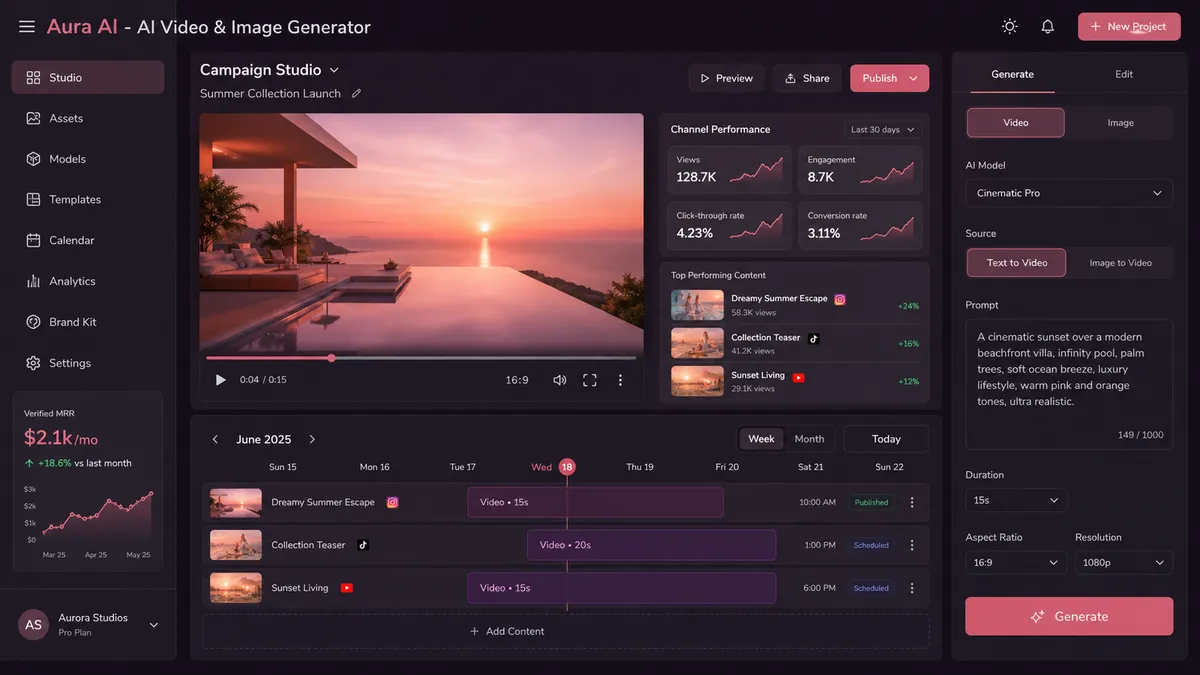Image resolution: width=1200 pixels, height=675 pixels.
Task: Open more options for Collection Teaser row
Action: point(912,545)
